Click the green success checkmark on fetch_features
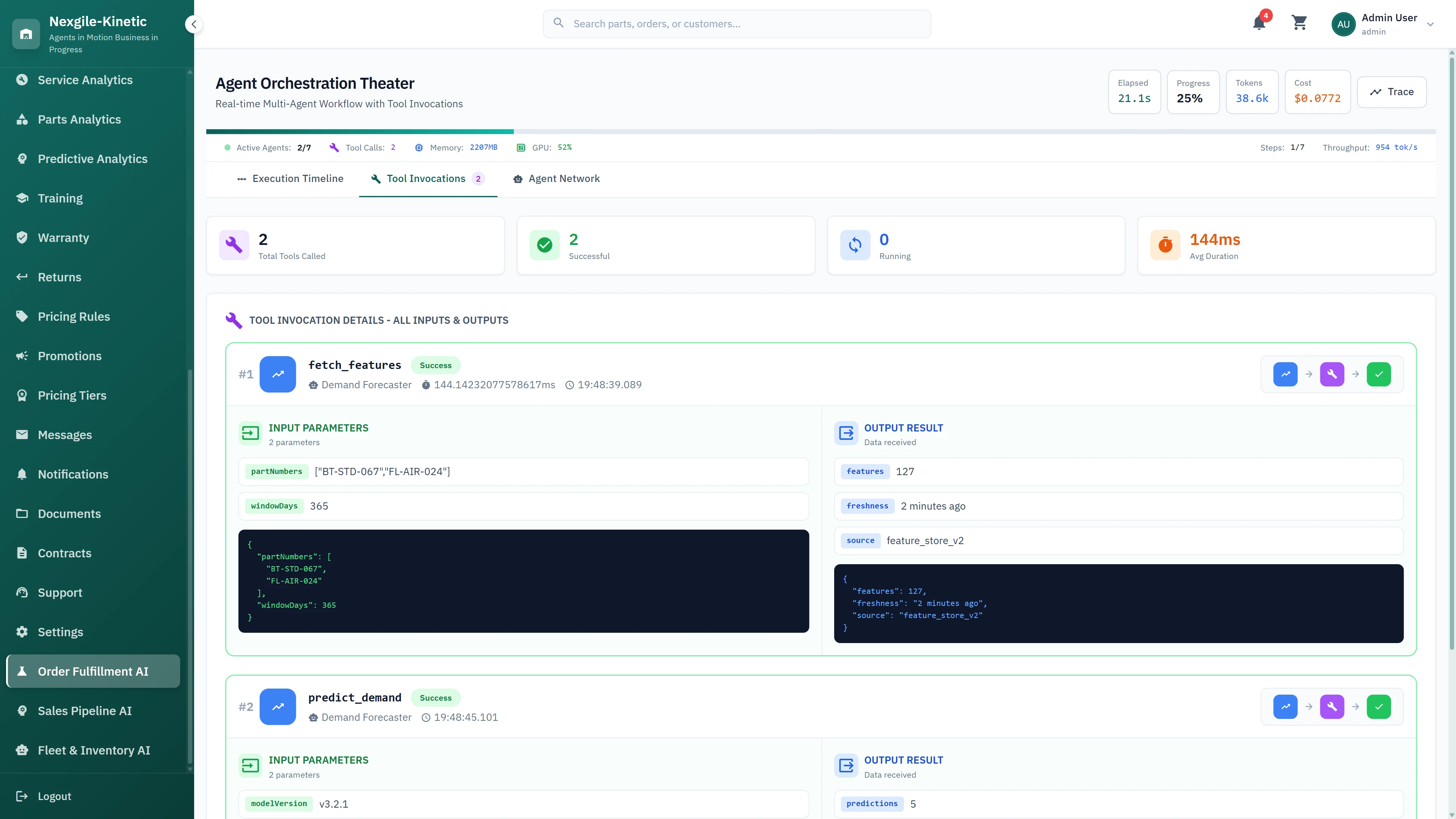 [1379, 373]
